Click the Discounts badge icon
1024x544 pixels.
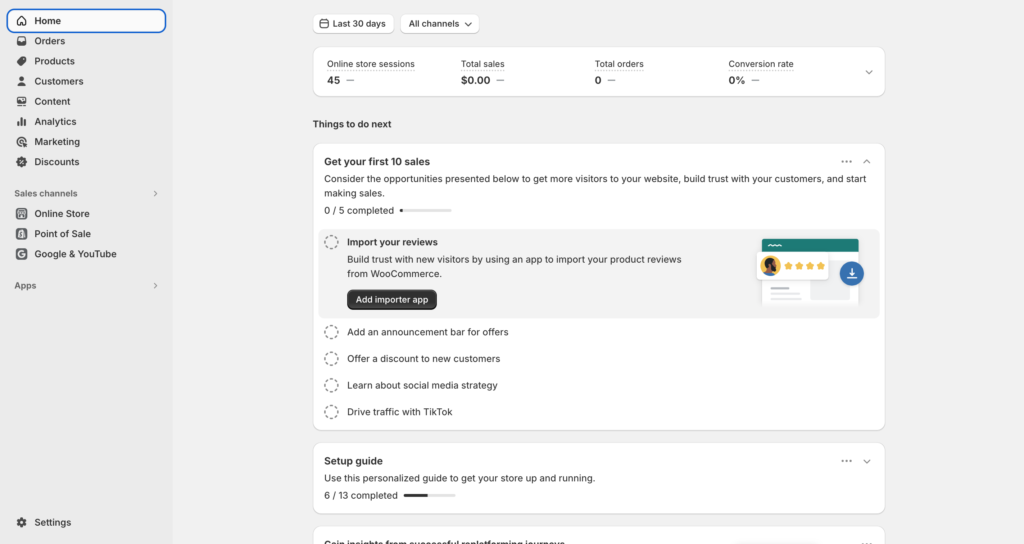click(22, 162)
